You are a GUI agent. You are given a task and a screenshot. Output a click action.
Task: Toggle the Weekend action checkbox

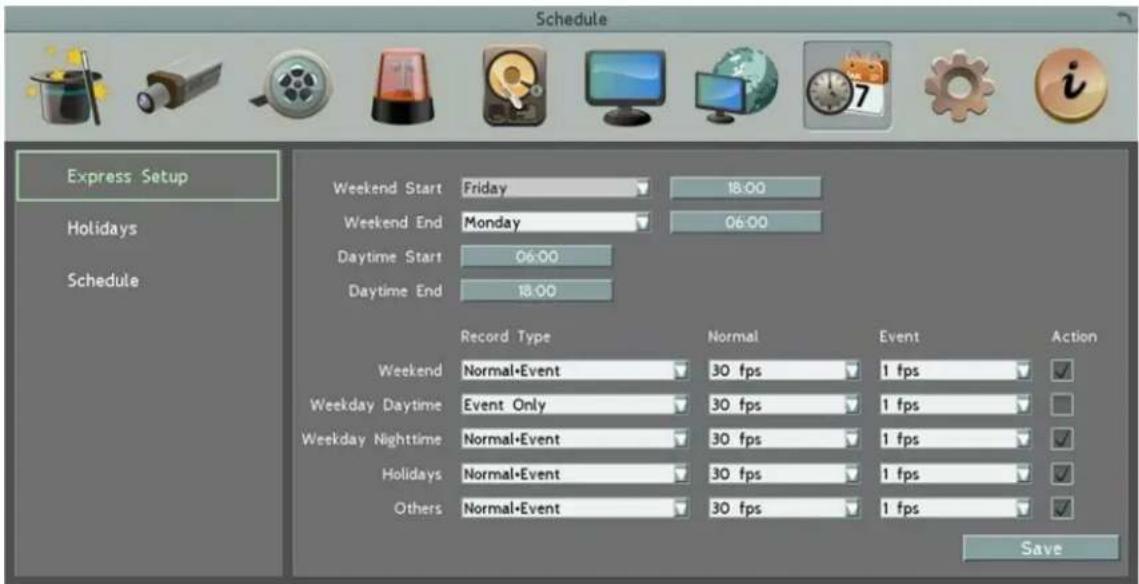[1062, 371]
